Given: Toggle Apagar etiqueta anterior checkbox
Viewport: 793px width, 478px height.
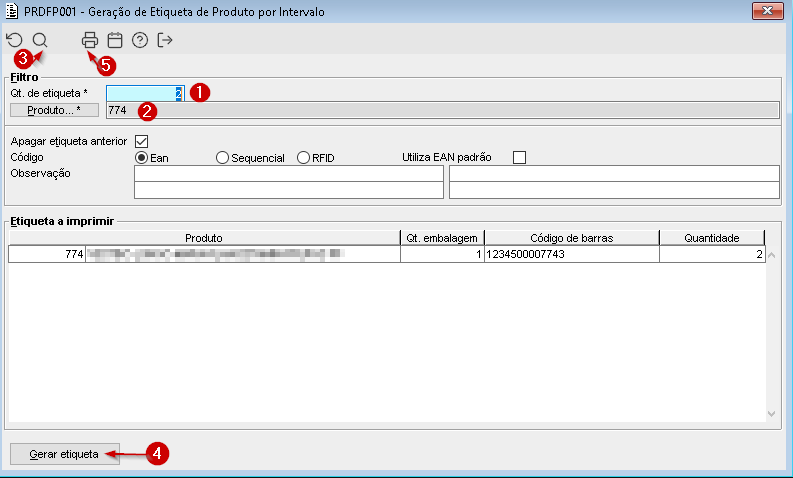Looking at the screenshot, I should coord(142,141).
